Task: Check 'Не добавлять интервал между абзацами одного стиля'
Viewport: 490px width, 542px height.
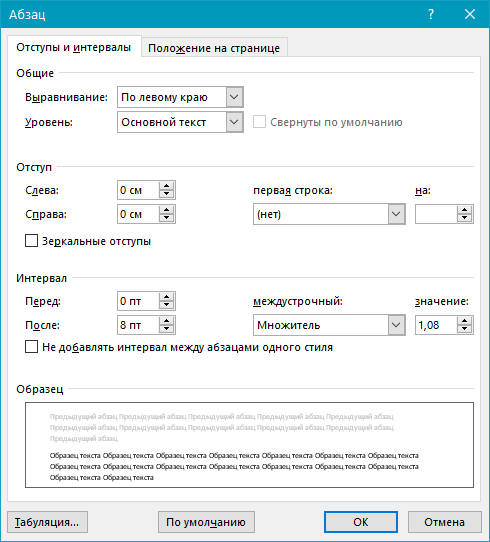Action: pyautogui.click(x=31, y=347)
